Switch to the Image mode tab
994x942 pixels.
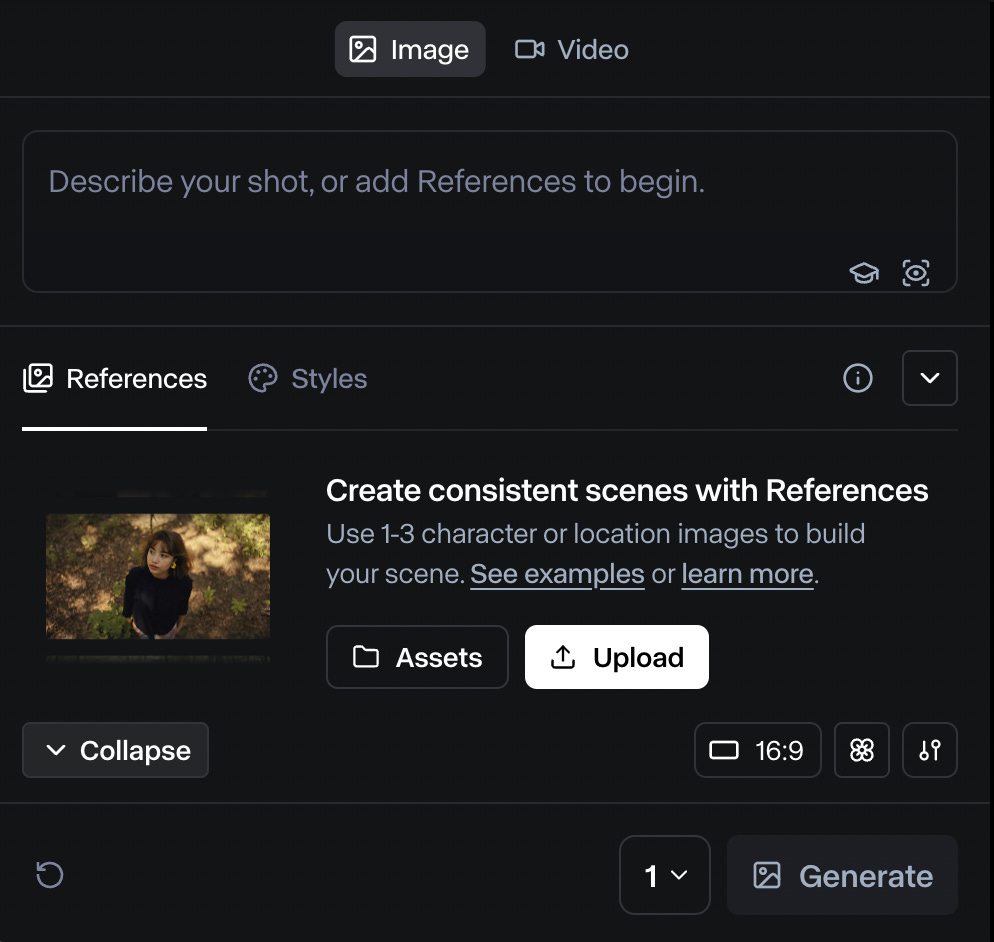pos(410,49)
